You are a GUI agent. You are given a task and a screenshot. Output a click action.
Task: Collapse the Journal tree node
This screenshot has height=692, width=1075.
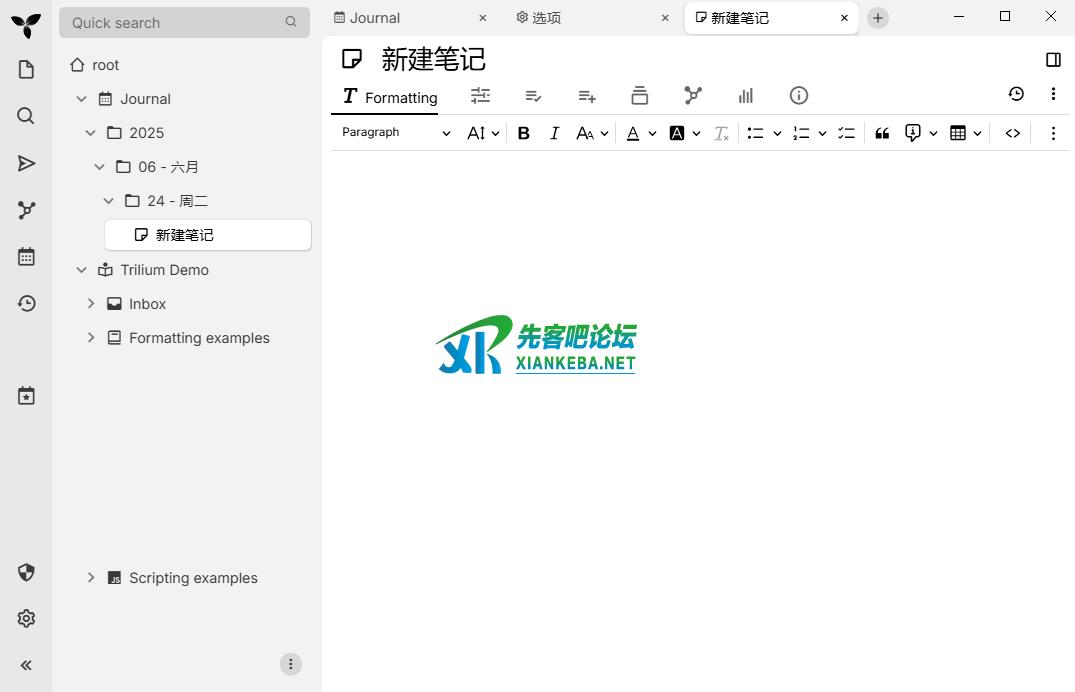[x=82, y=99]
